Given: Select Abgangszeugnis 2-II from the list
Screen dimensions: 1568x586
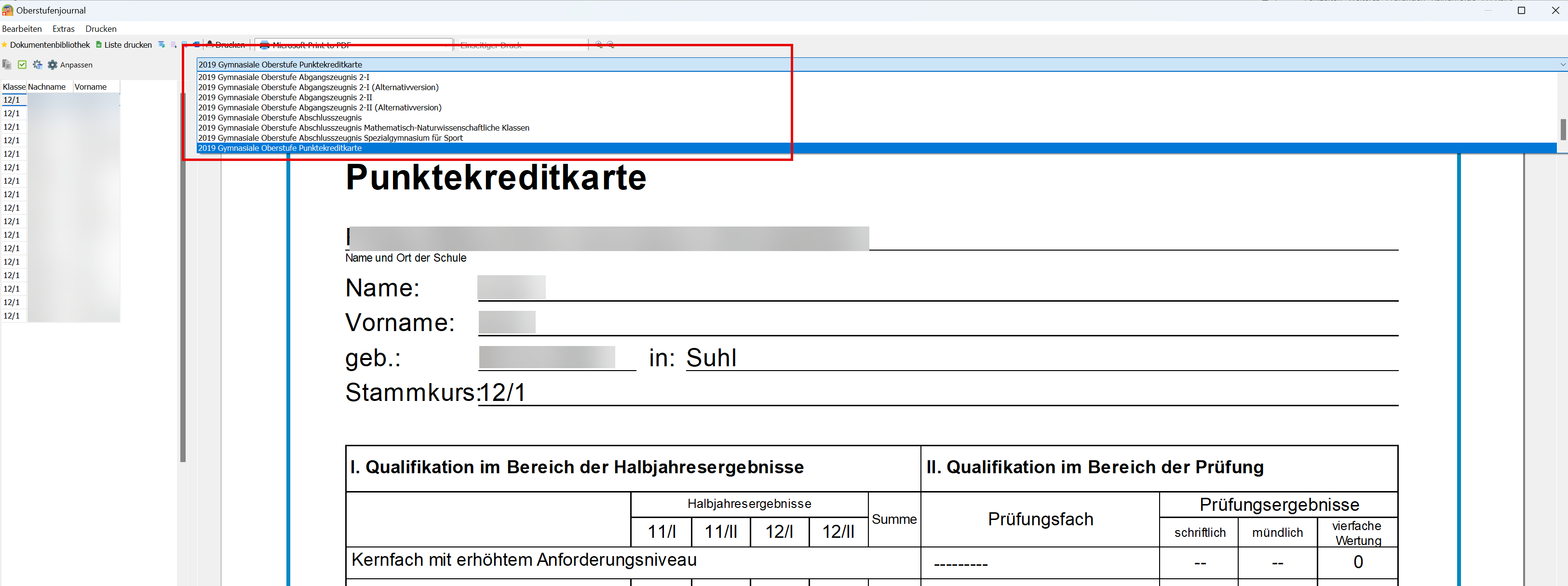Looking at the screenshot, I should 877,97.
